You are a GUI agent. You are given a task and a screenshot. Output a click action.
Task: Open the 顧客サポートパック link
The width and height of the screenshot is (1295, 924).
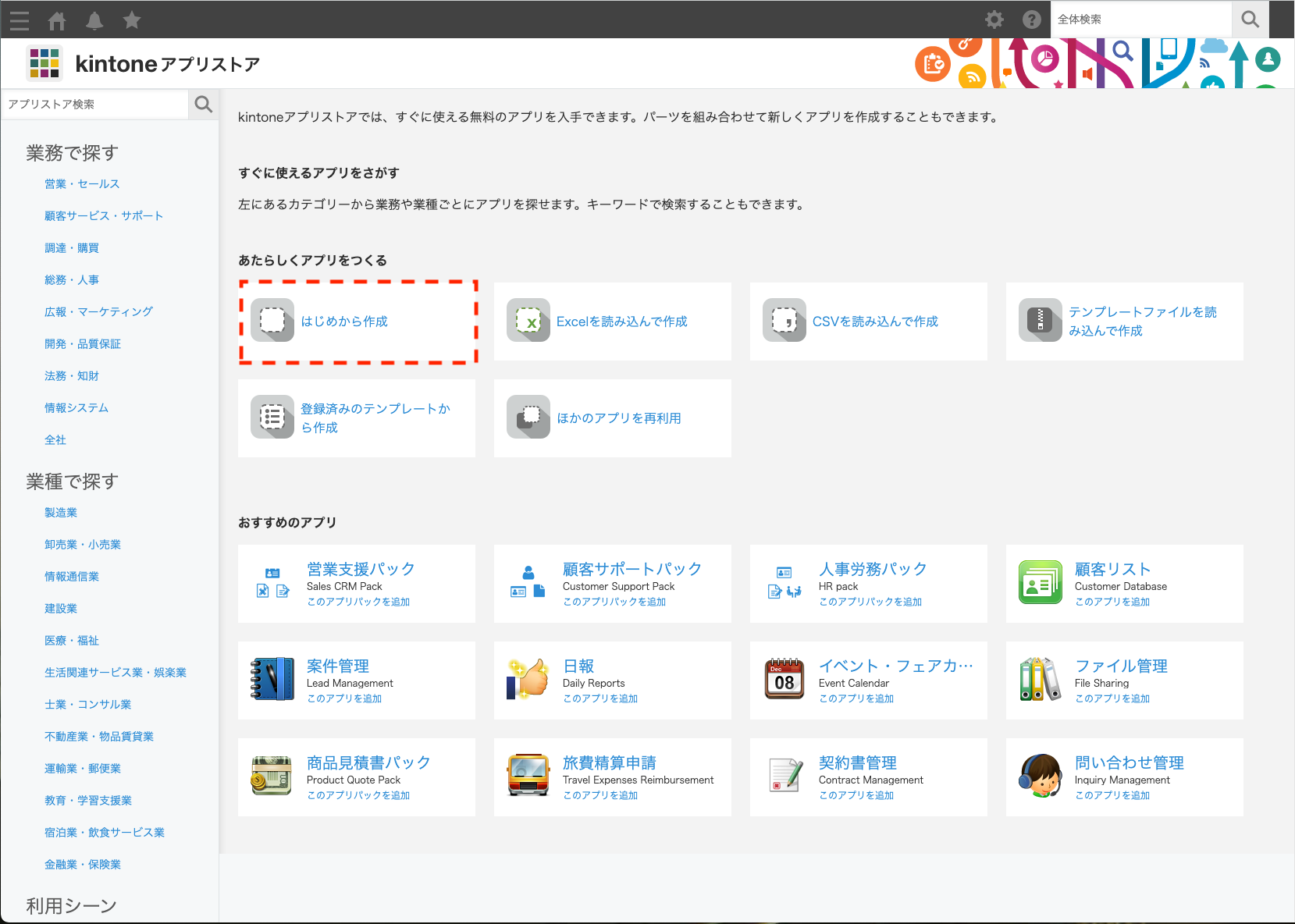pos(631,569)
